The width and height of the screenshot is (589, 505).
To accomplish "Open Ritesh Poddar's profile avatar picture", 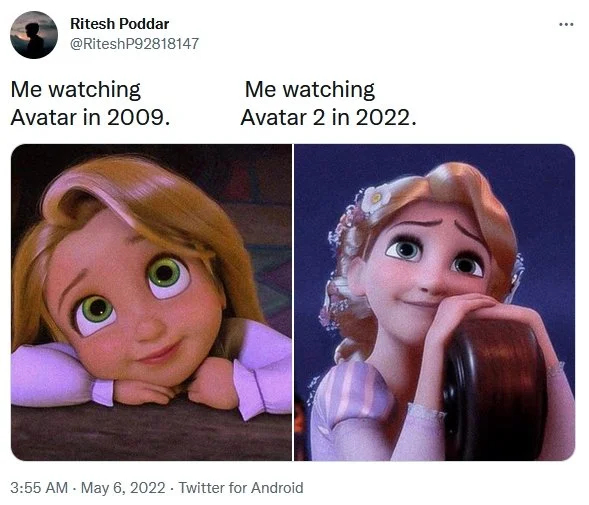I will 34,35.
